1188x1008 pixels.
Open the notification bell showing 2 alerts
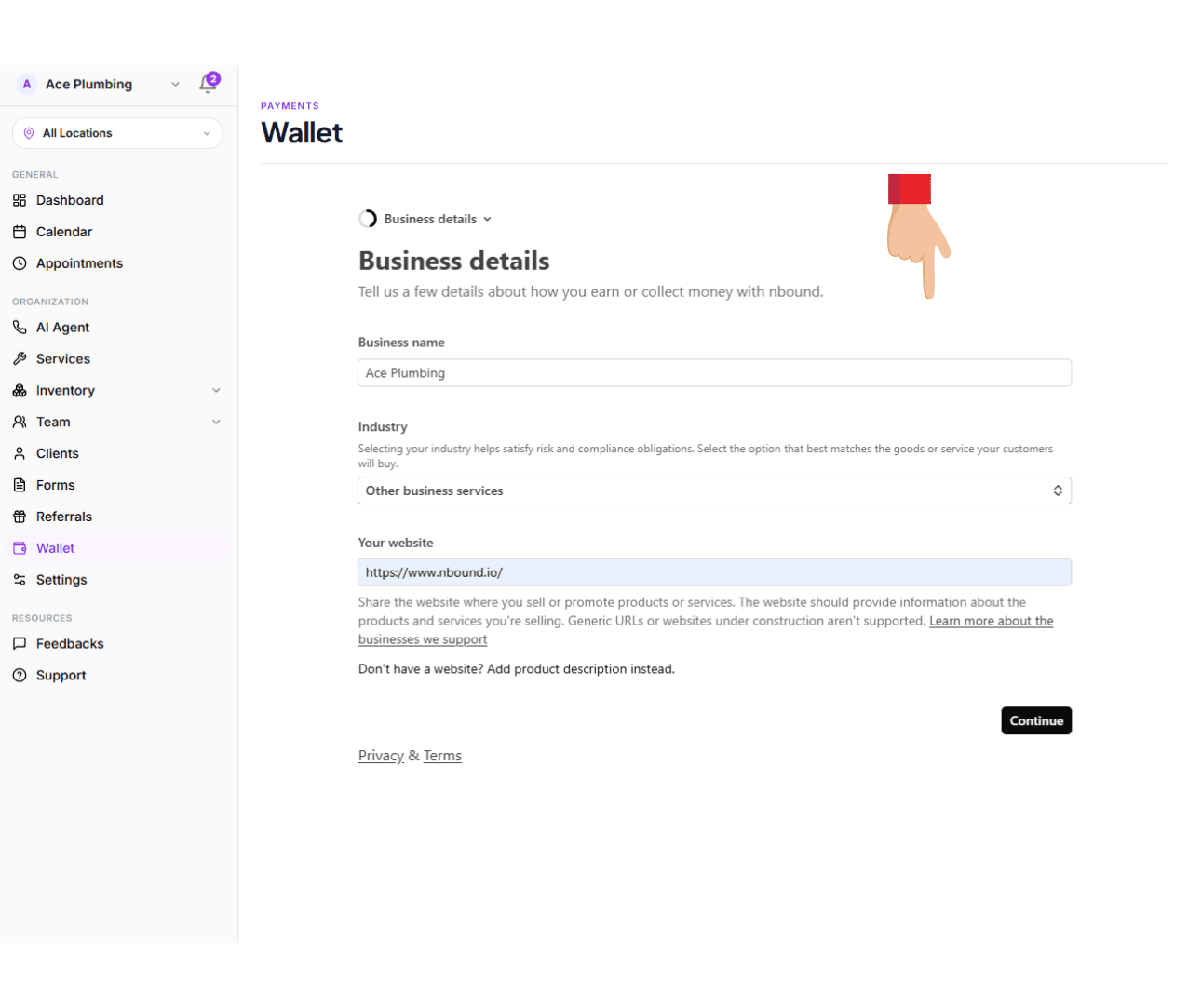pos(208,84)
